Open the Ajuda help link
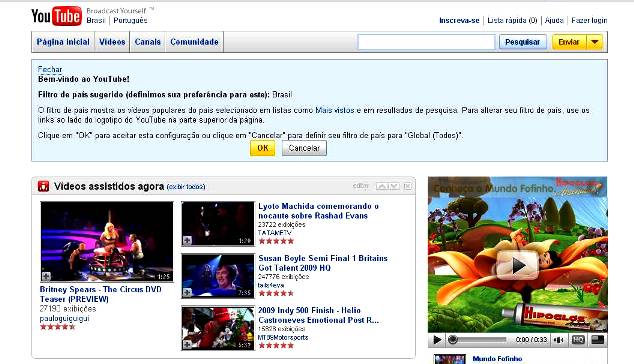Screen dimensions: 634x364 [554, 20]
